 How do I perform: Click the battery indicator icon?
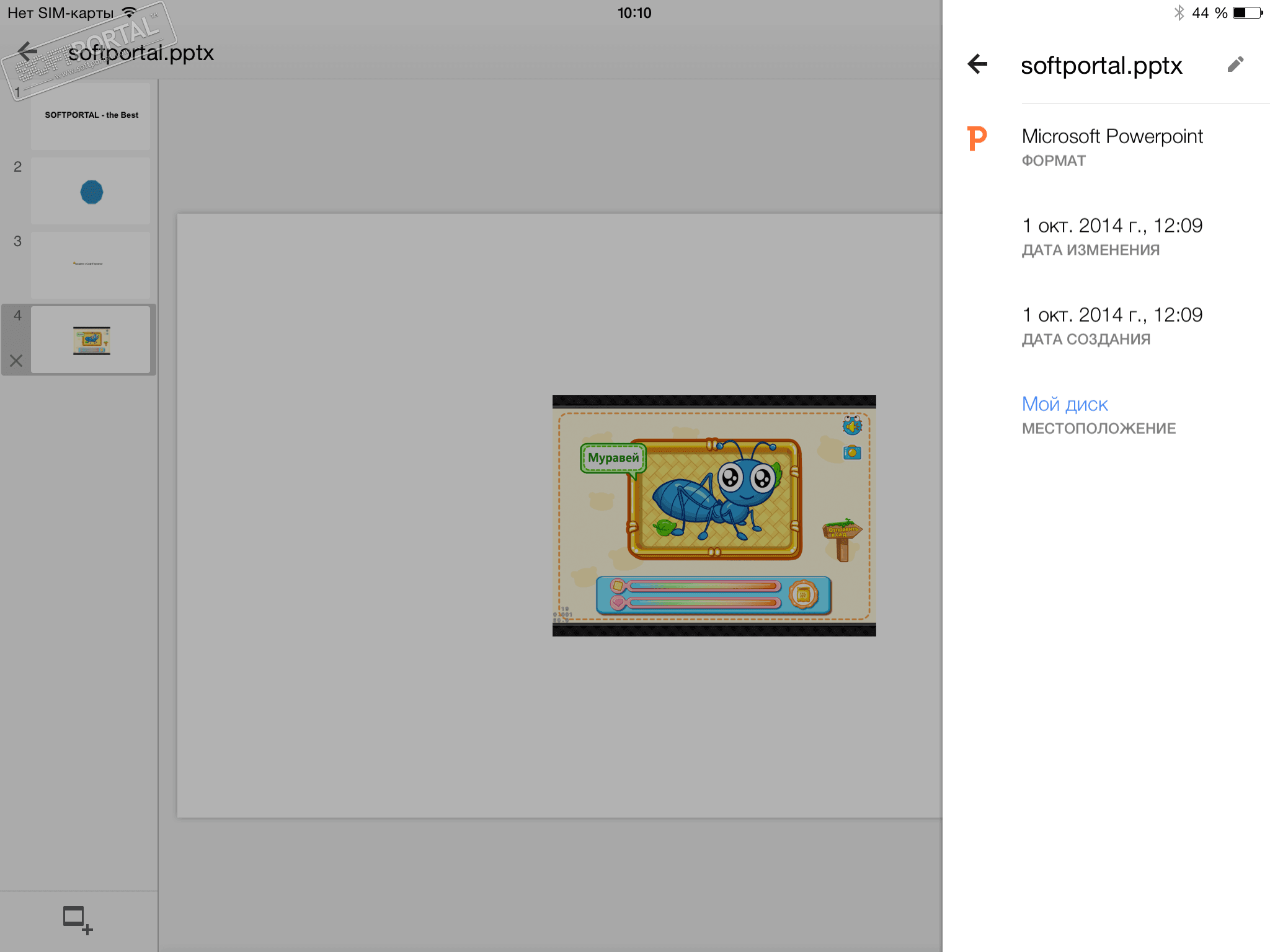(1247, 13)
